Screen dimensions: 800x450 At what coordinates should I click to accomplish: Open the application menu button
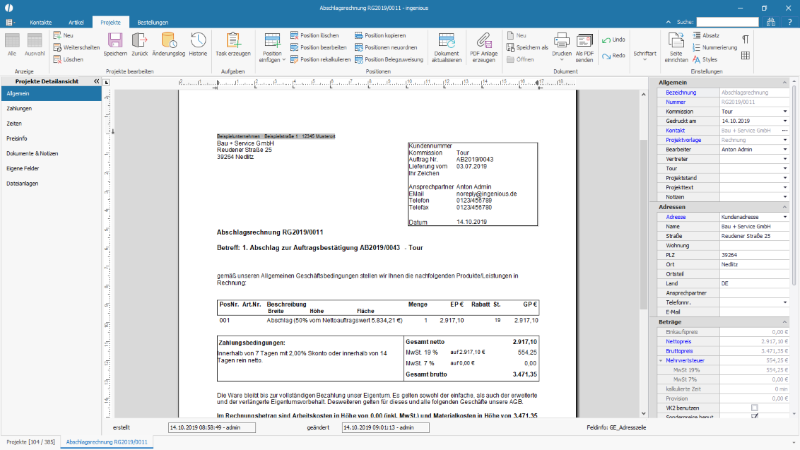(10, 22)
